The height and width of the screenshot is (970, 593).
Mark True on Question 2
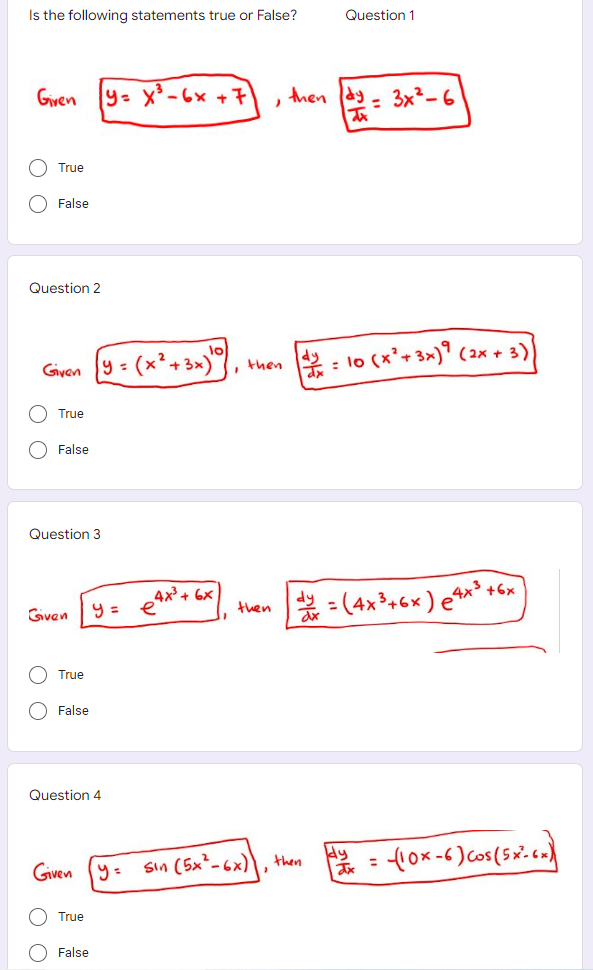tap(38, 414)
